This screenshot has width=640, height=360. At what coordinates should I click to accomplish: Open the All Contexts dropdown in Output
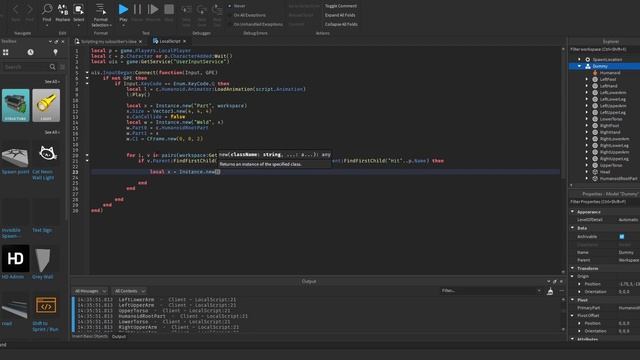click(129, 291)
